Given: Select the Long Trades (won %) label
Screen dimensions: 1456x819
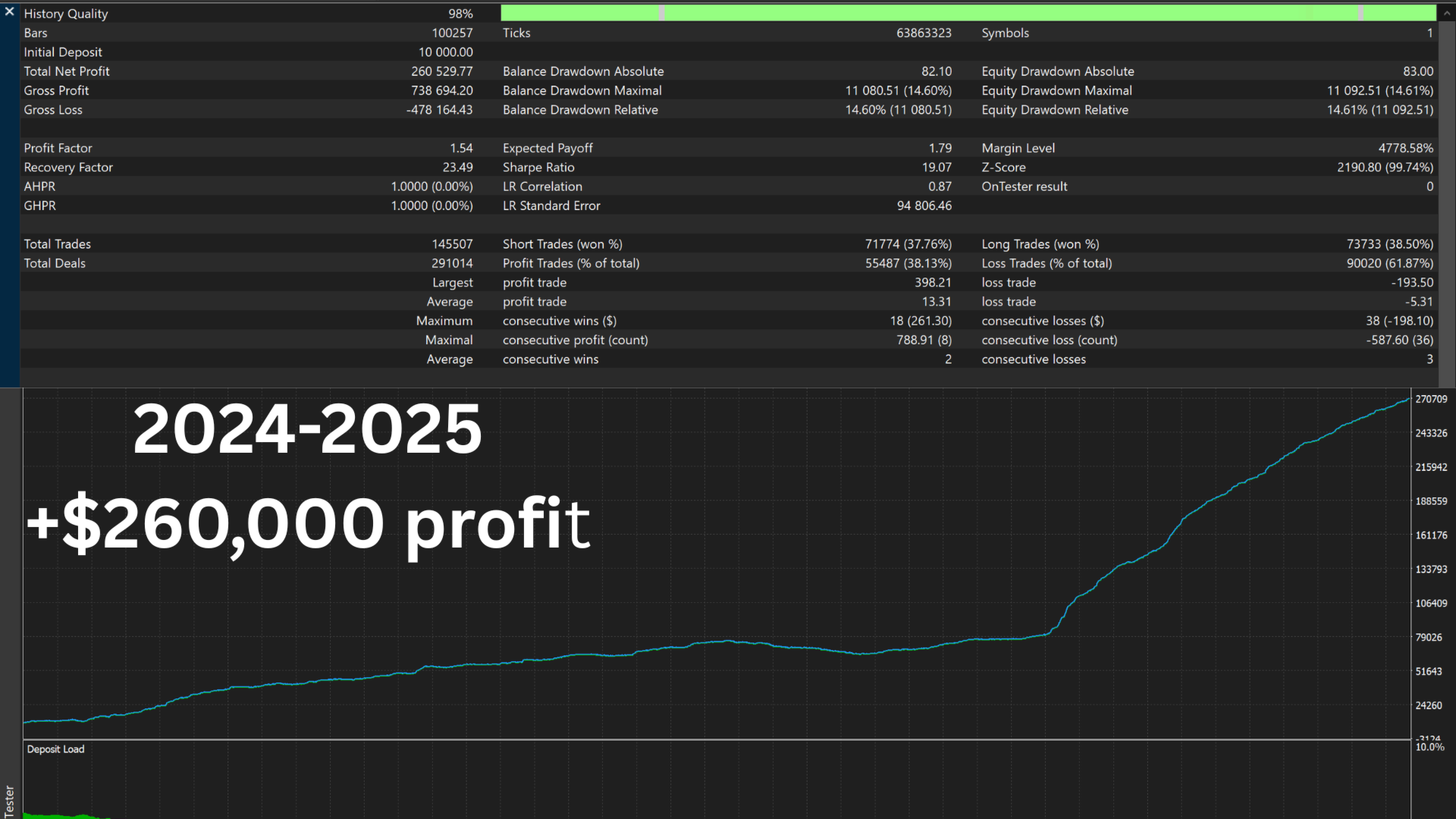Looking at the screenshot, I should (x=1040, y=244).
